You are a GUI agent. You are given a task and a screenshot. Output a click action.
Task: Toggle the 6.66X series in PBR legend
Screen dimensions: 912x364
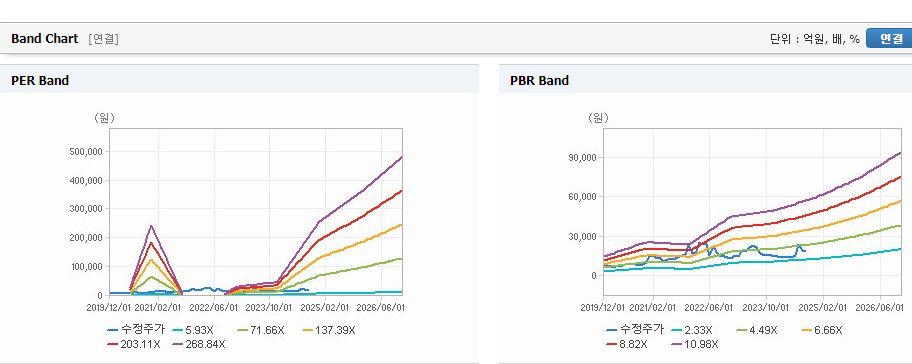821,330
